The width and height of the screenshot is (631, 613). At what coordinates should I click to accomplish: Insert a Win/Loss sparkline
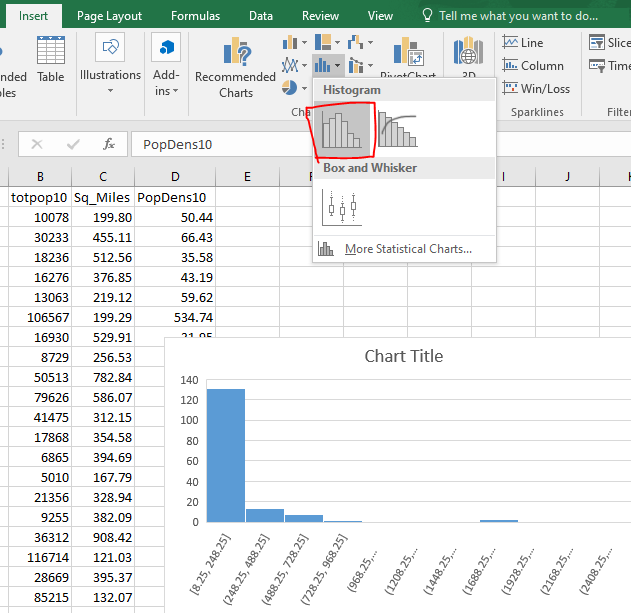click(535, 88)
